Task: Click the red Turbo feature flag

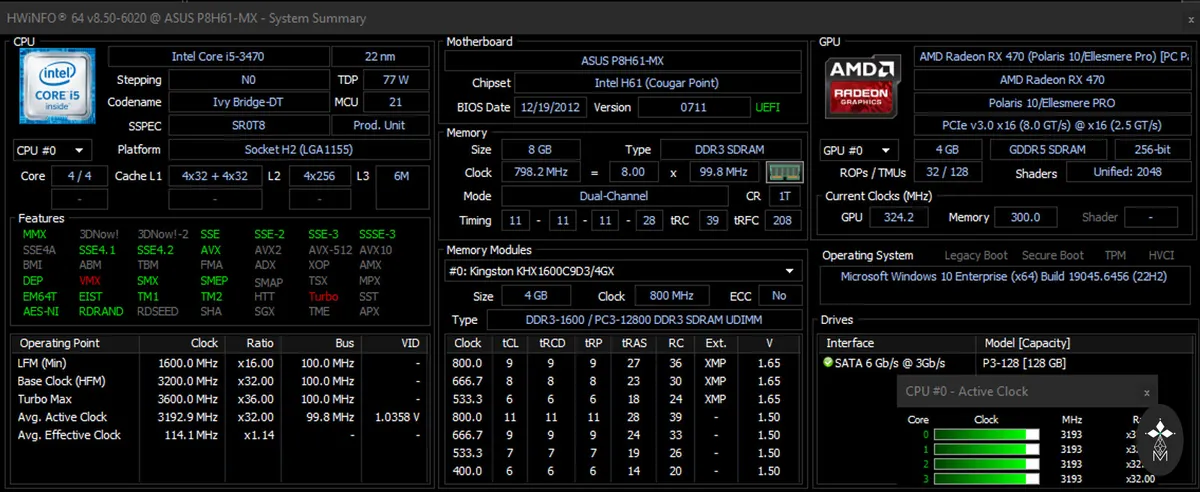Action: [323, 297]
